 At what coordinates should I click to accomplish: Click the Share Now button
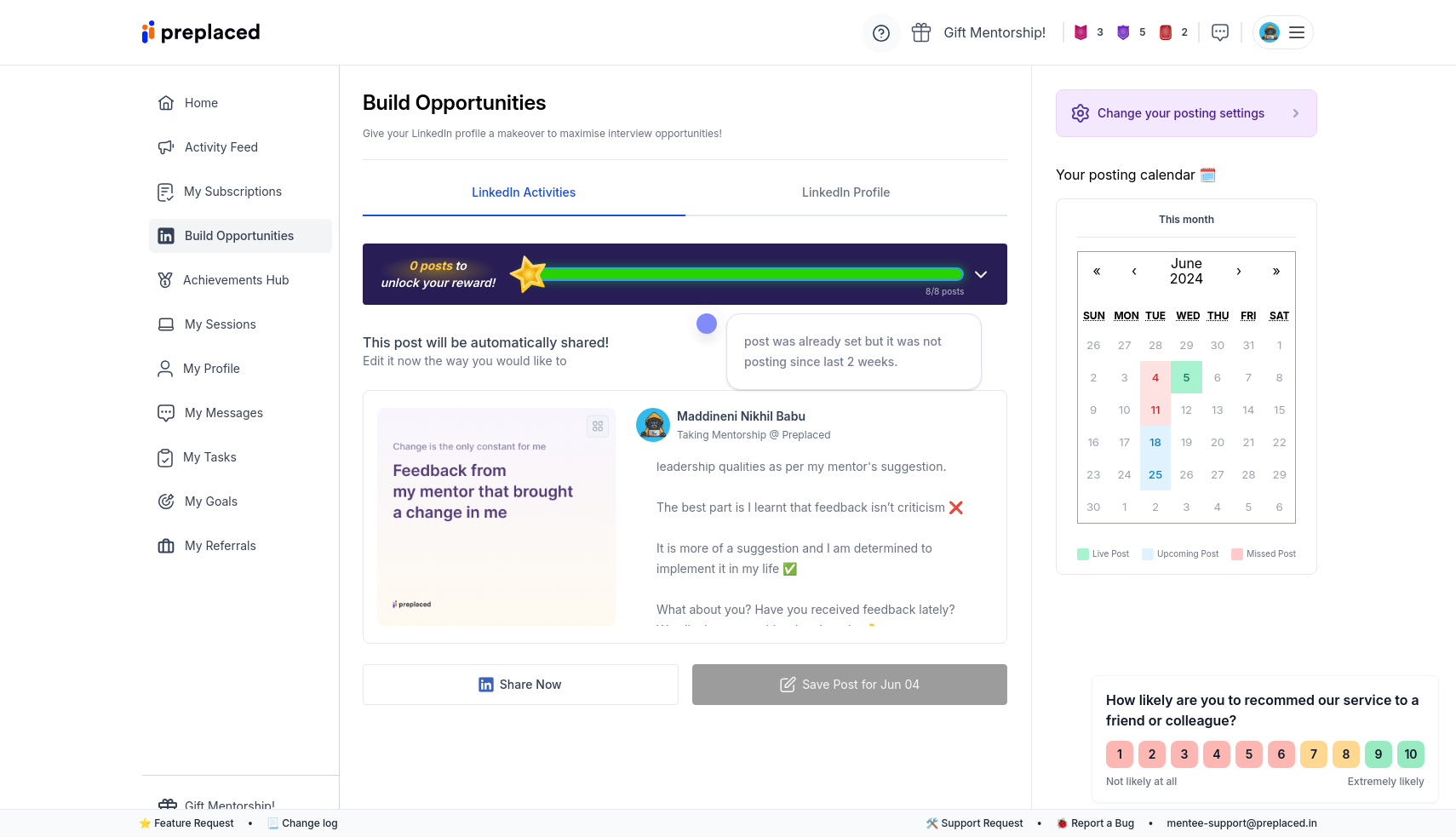pos(520,685)
